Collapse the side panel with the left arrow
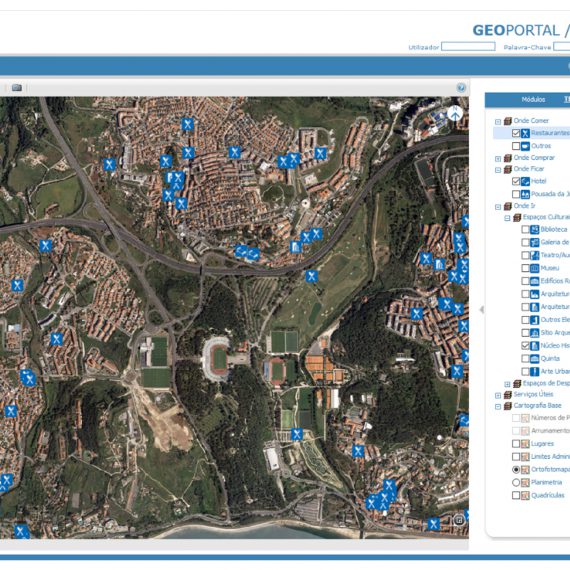The width and height of the screenshot is (570, 570). [482, 310]
